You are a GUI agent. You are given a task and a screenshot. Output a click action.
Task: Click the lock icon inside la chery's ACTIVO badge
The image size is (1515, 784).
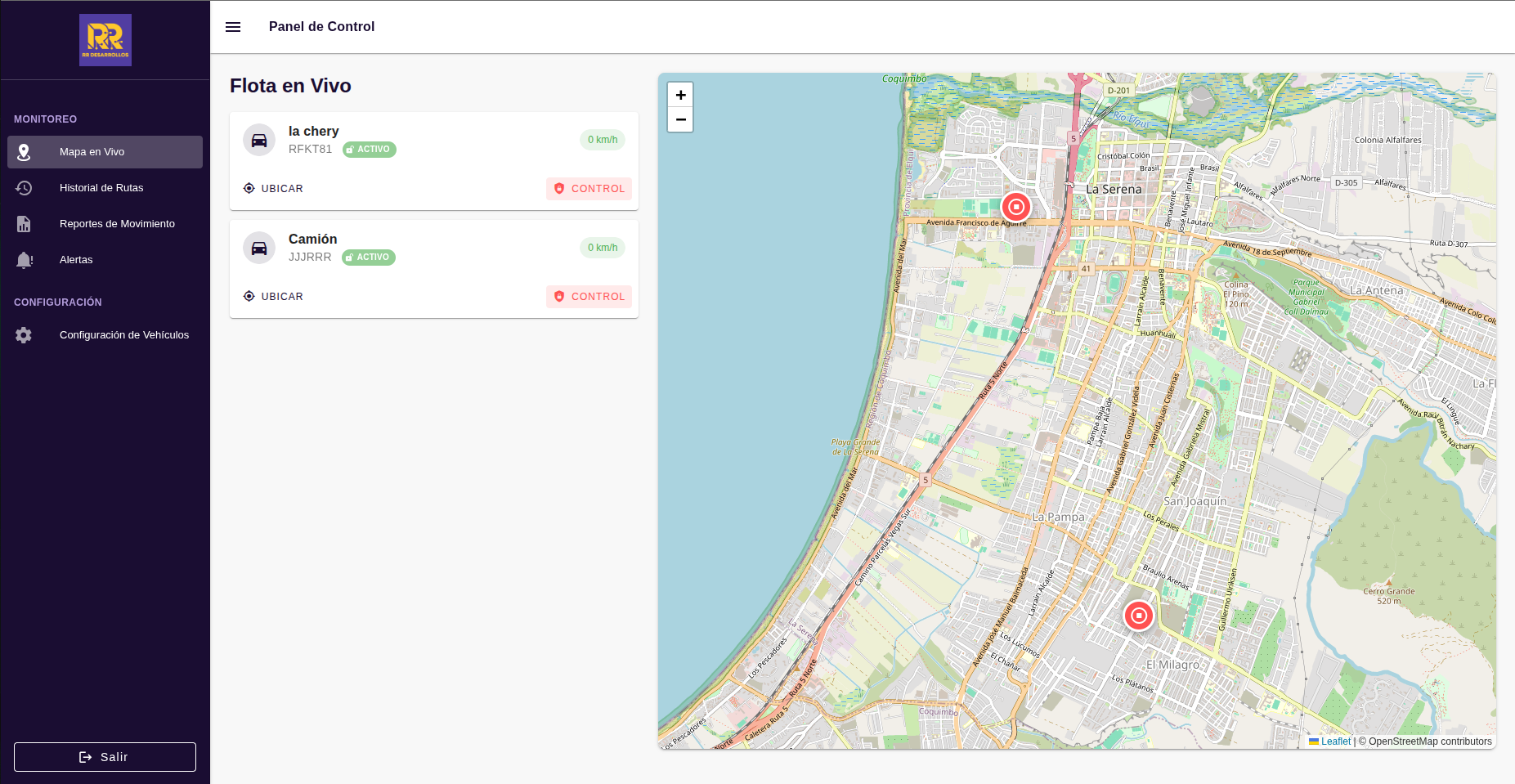point(351,149)
